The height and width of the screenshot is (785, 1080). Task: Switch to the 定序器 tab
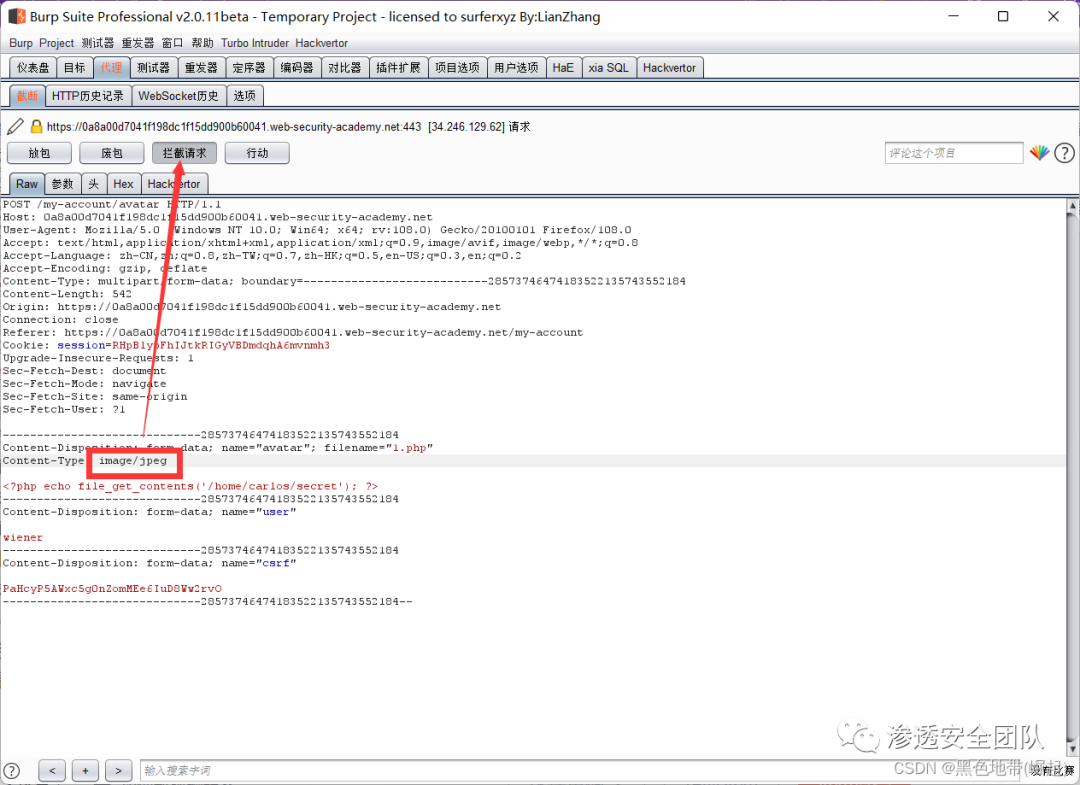(x=249, y=67)
